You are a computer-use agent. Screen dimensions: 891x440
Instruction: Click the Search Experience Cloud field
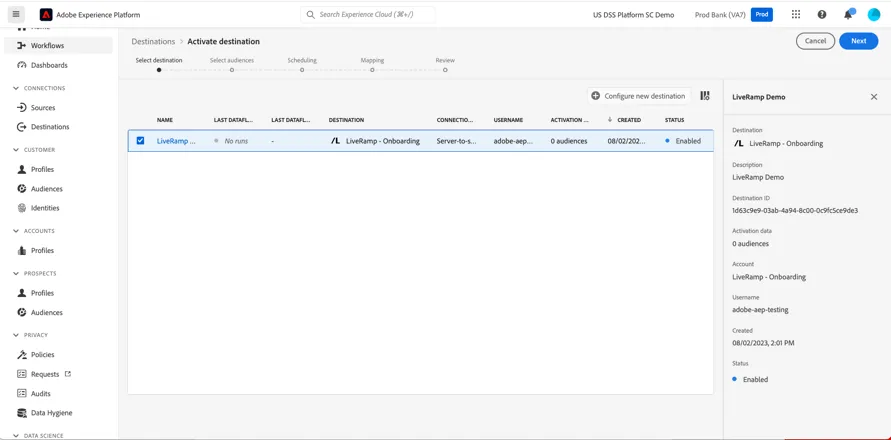368,15
